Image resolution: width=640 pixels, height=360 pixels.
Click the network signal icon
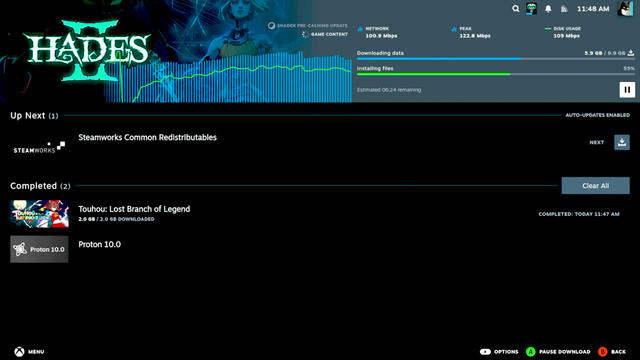[x=564, y=9]
